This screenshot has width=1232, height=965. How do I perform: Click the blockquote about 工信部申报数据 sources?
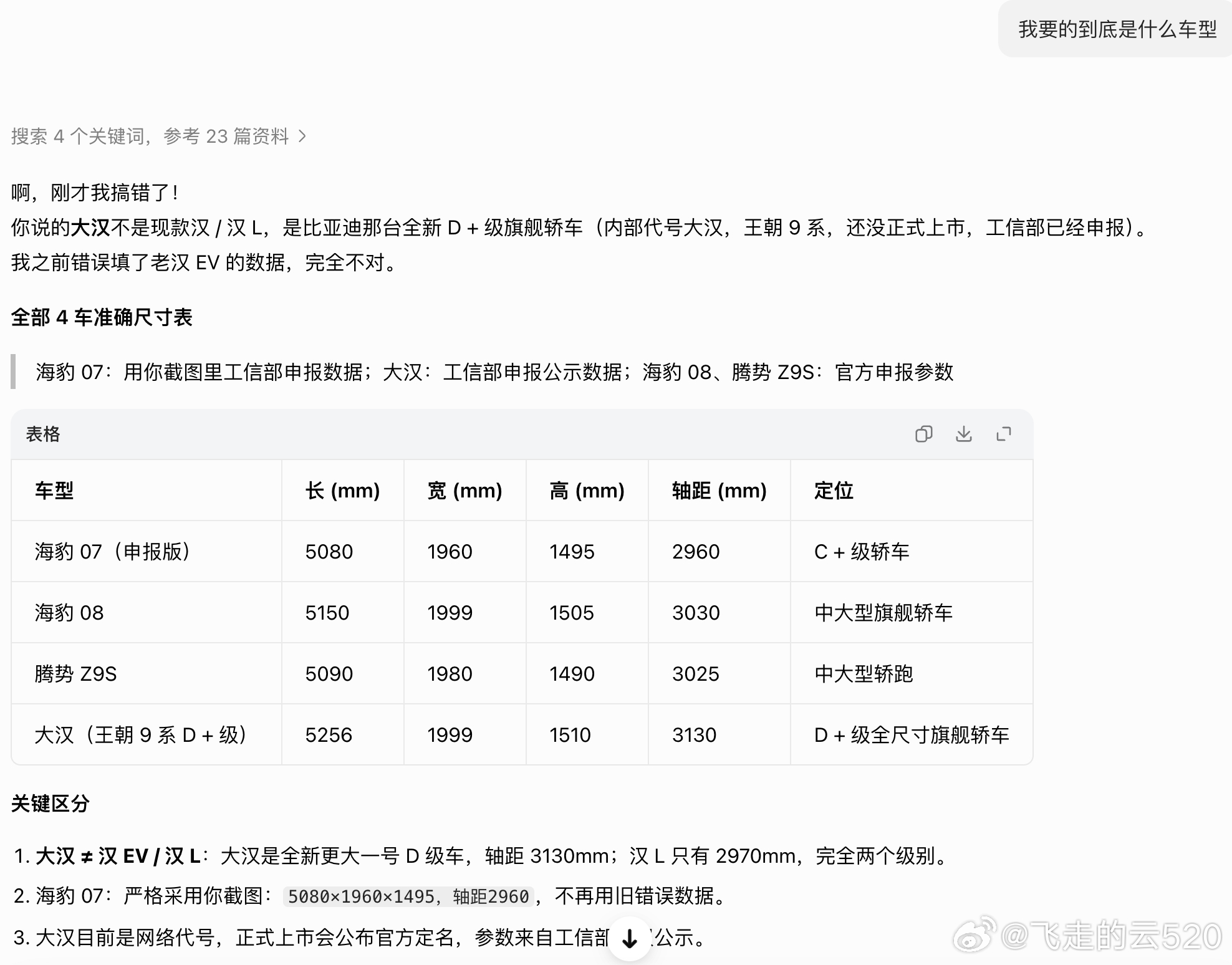(494, 372)
